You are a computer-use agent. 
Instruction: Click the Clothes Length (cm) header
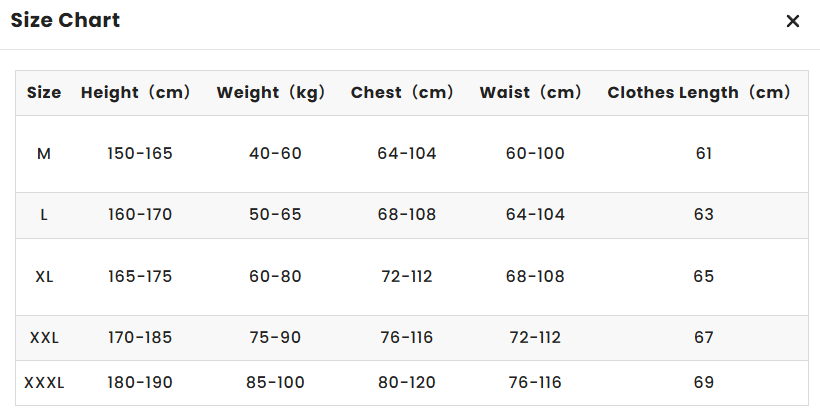(x=699, y=93)
